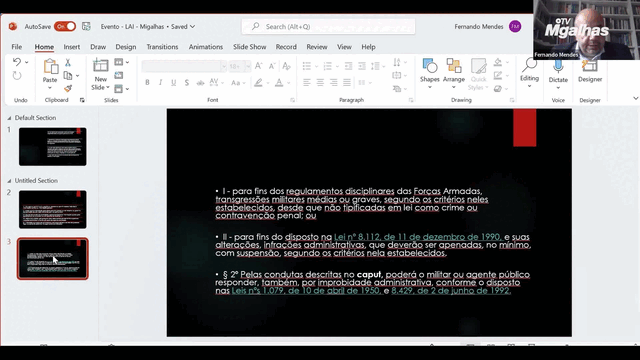Switch to the Design tab
This screenshot has width=640, height=360.
point(126,47)
